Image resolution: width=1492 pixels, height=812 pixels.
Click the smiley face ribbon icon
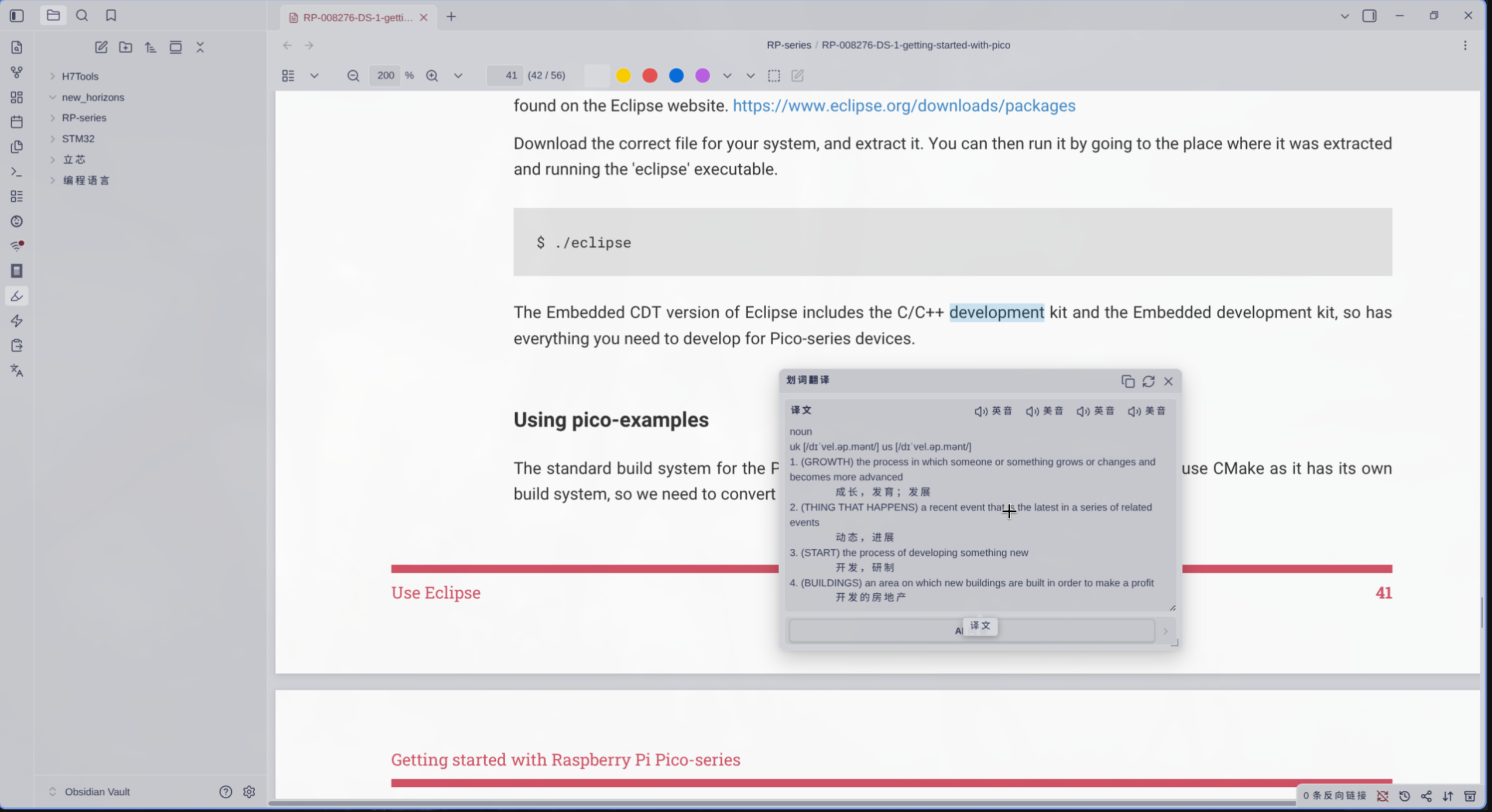click(x=16, y=221)
